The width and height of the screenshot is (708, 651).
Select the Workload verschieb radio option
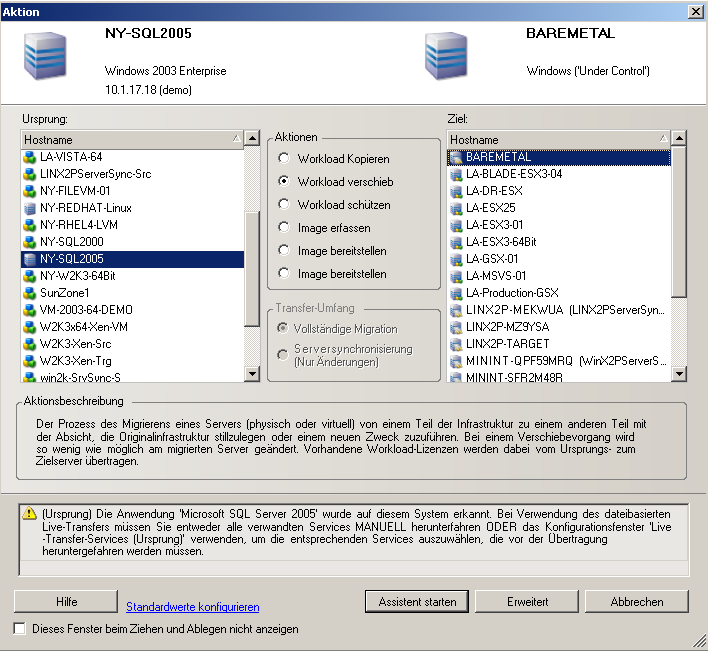click(284, 181)
